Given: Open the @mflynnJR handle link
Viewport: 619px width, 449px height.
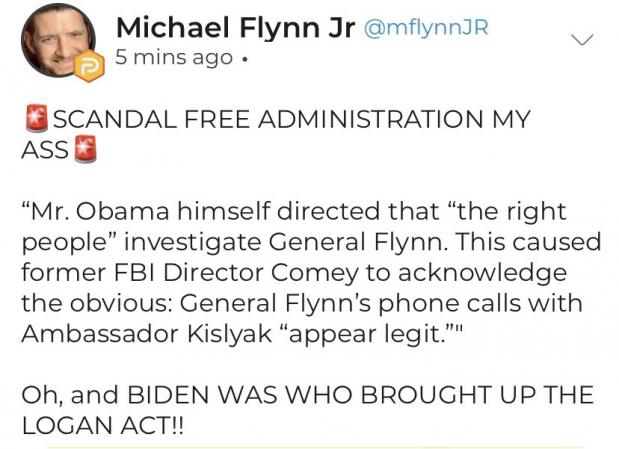Looking at the screenshot, I should click(x=426, y=28).
